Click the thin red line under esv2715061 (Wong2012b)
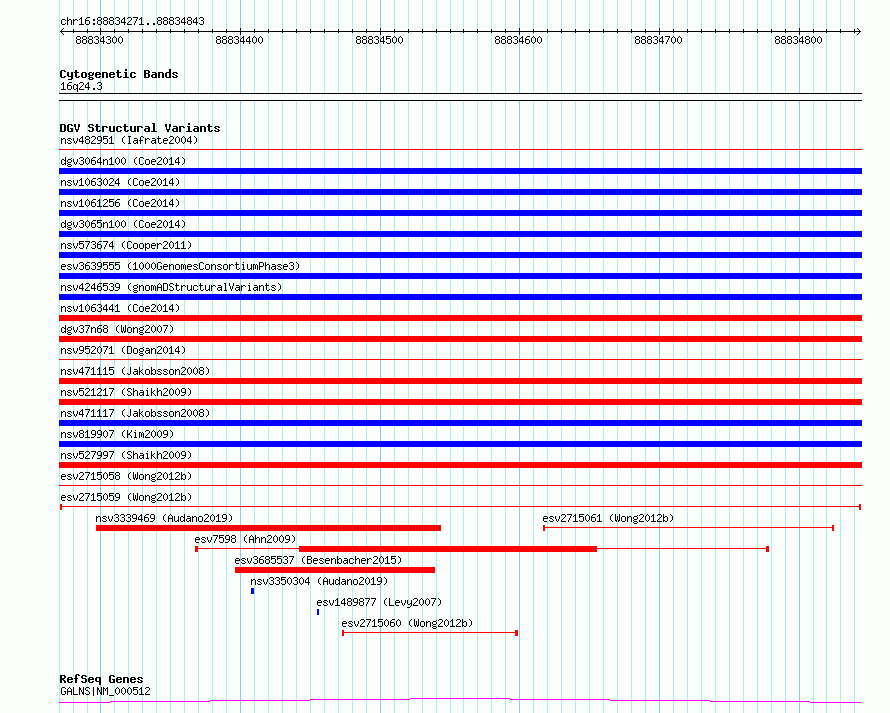Image resolution: width=890 pixels, height=713 pixels. [x=689, y=528]
